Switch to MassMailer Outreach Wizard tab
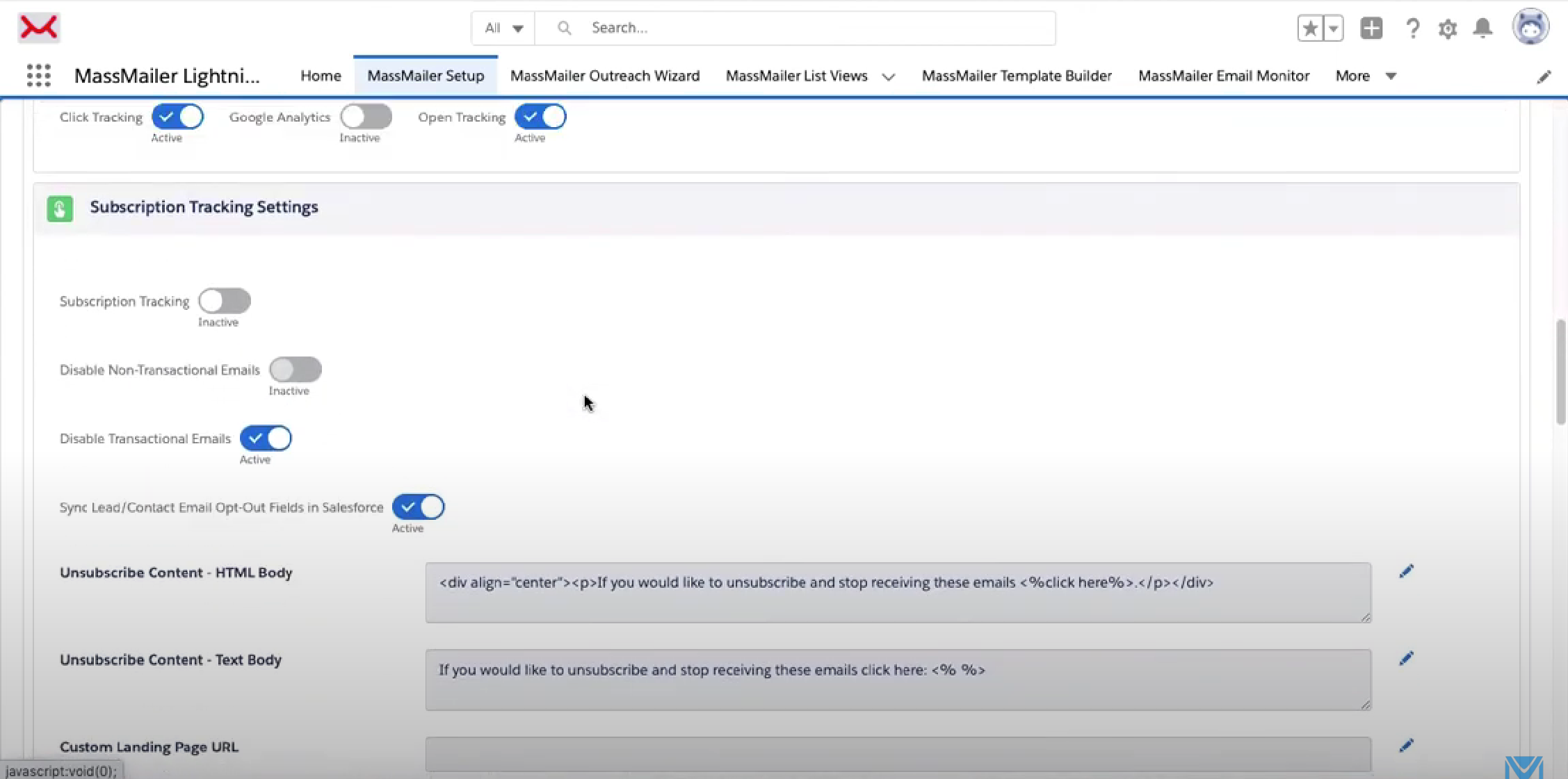Screen dimensions: 1568x779 point(605,76)
